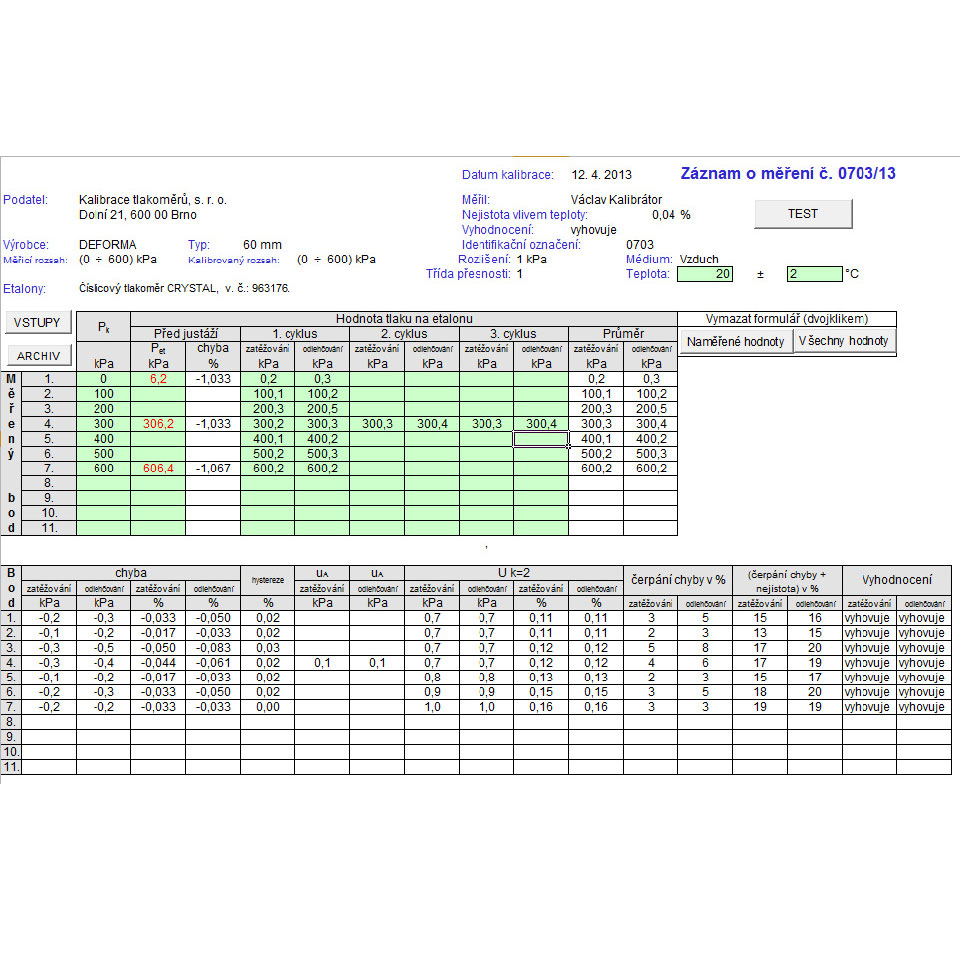Clear measured values with Naměřené hodnoty
Viewport: 961px width, 961px height.
(735, 341)
